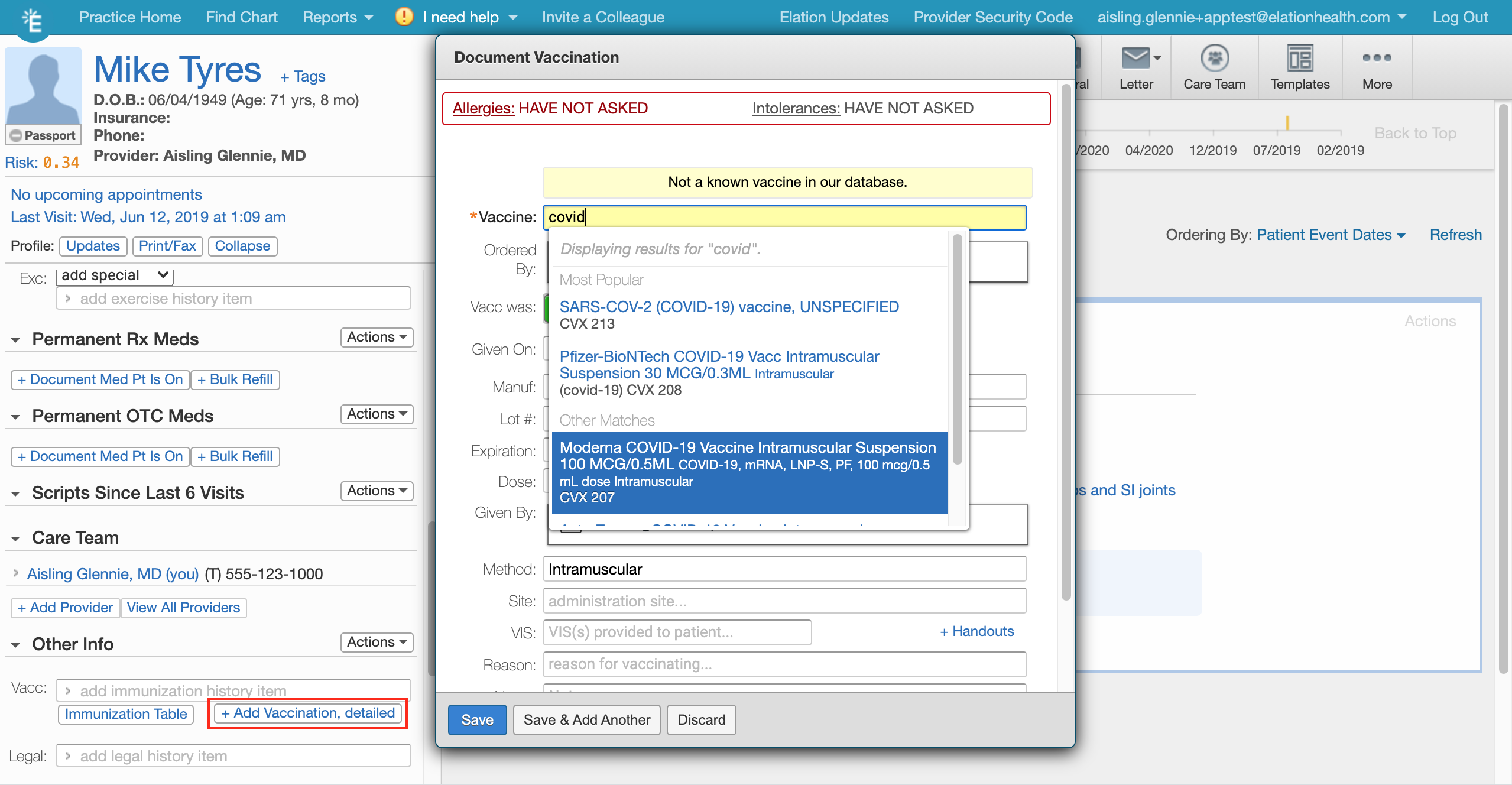Open the Letter dropdown arrow
The height and width of the screenshot is (785, 1512).
[1157, 58]
